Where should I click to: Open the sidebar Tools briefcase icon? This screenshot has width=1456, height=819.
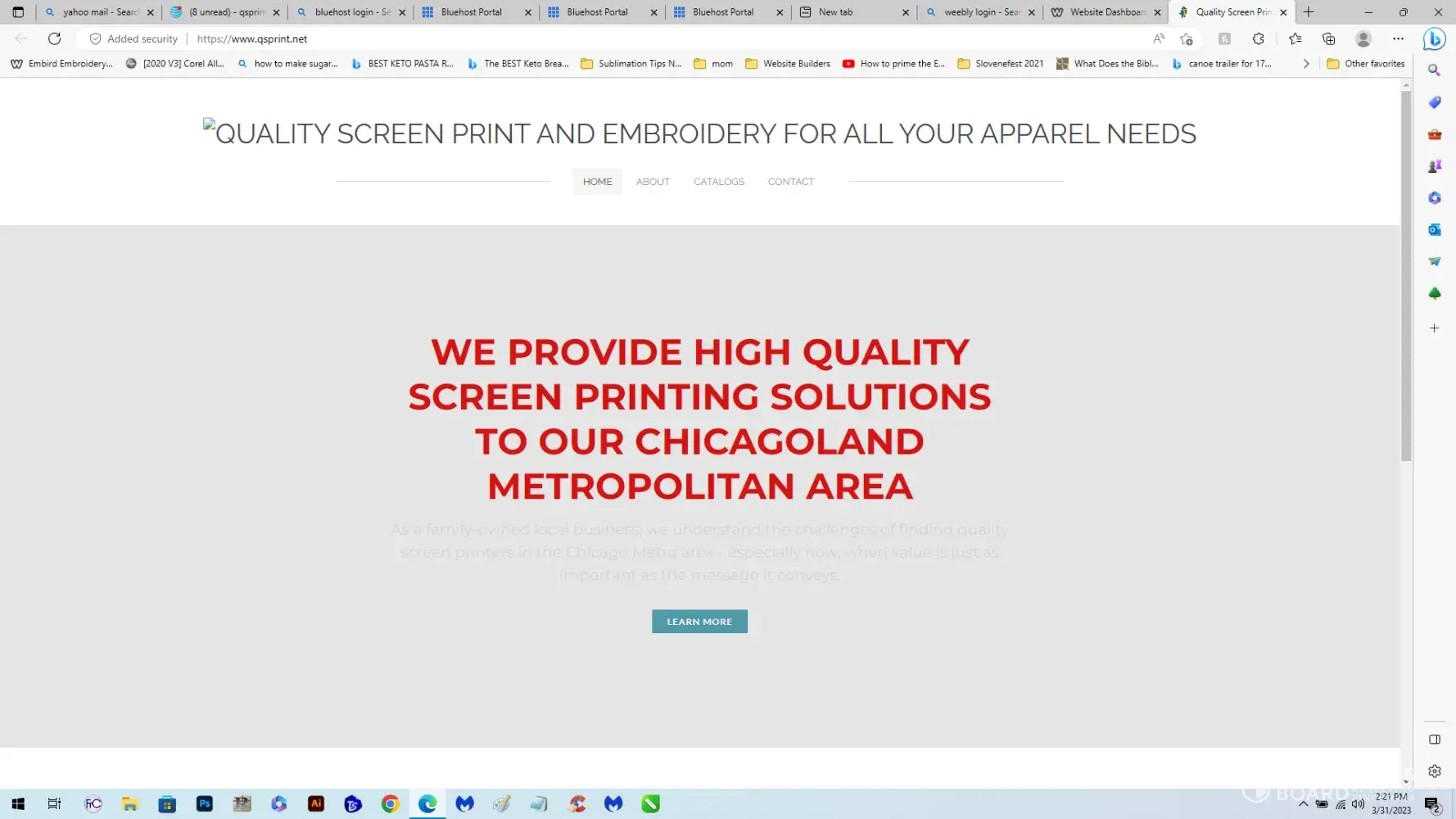click(1434, 134)
